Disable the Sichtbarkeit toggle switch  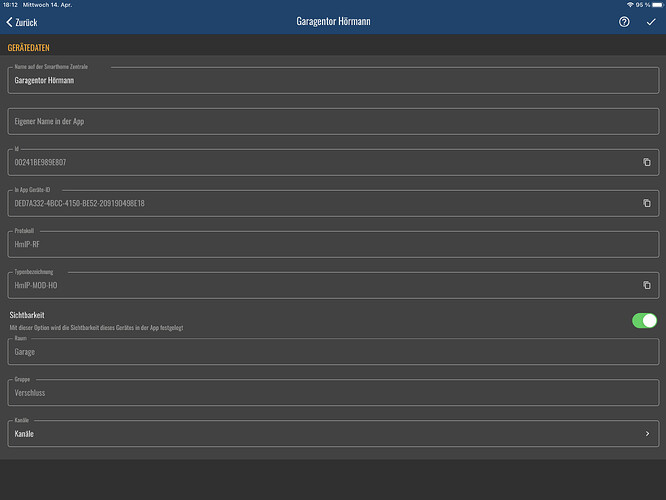(x=644, y=320)
